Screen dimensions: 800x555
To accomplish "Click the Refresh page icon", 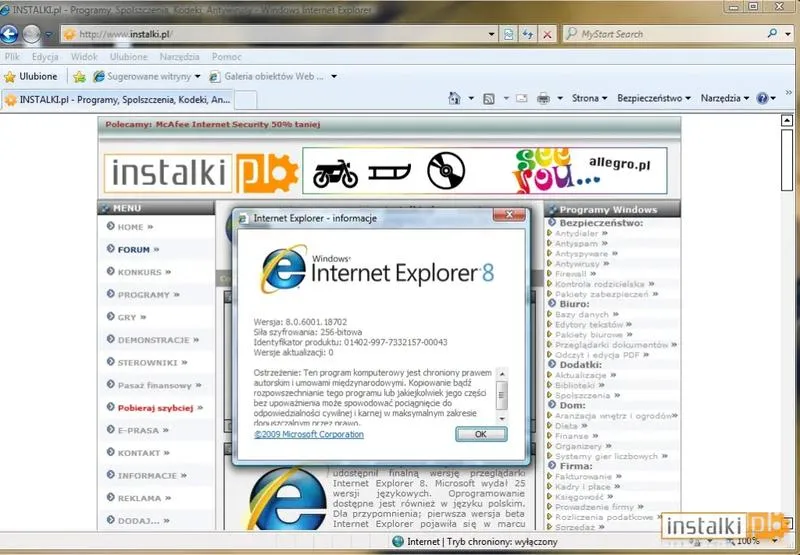I will (x=528, y=34).
